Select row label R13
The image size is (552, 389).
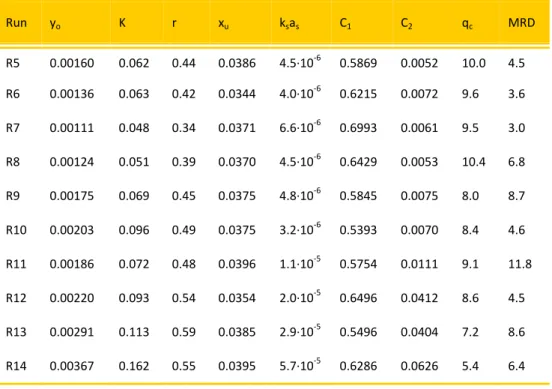click(x=16, y=332)
